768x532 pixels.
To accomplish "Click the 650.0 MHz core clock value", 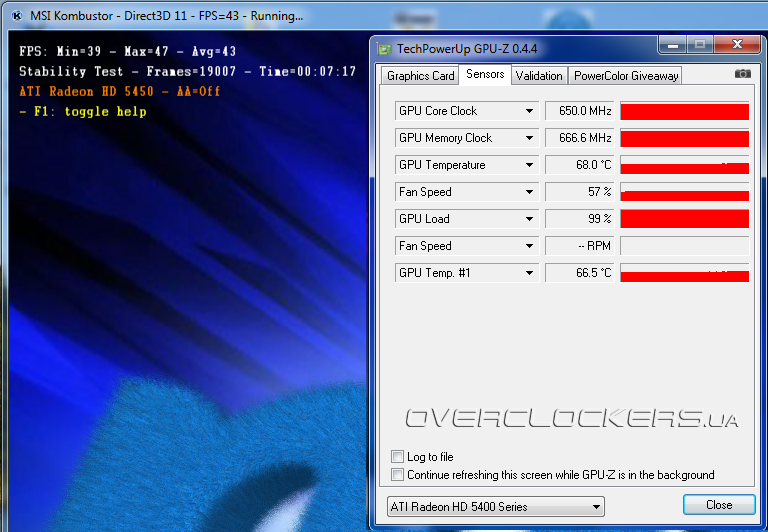I will pyautogui.click(x=579, y=111).
